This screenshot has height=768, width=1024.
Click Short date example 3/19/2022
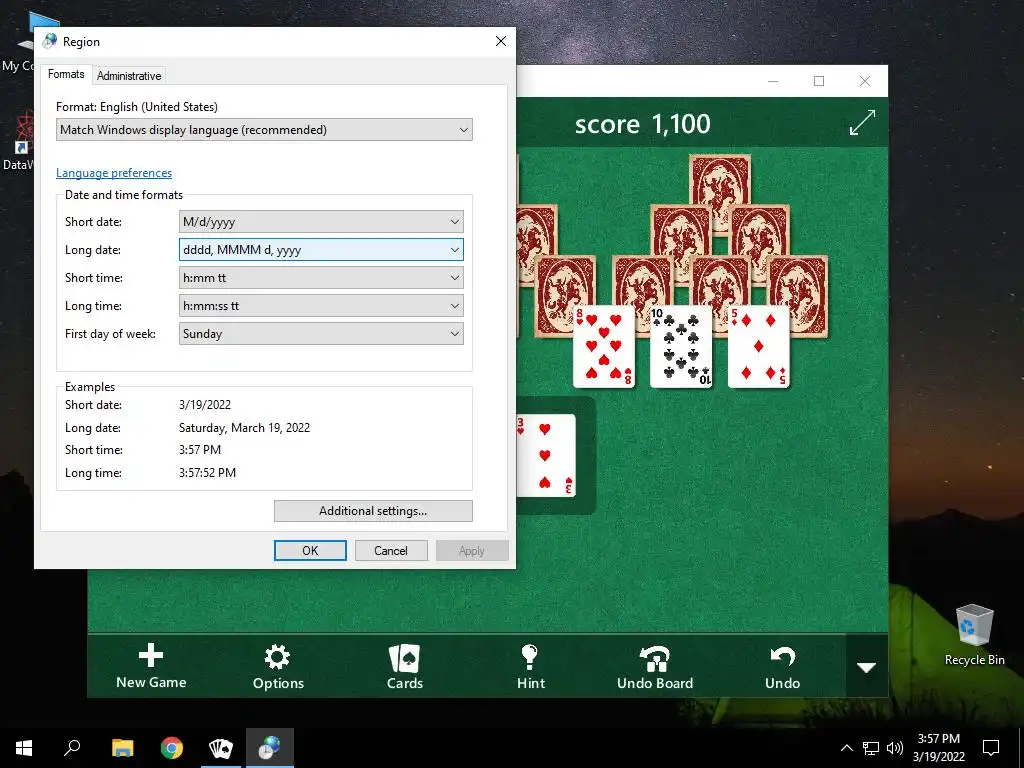pyautogui.click(x=205, y=405)
